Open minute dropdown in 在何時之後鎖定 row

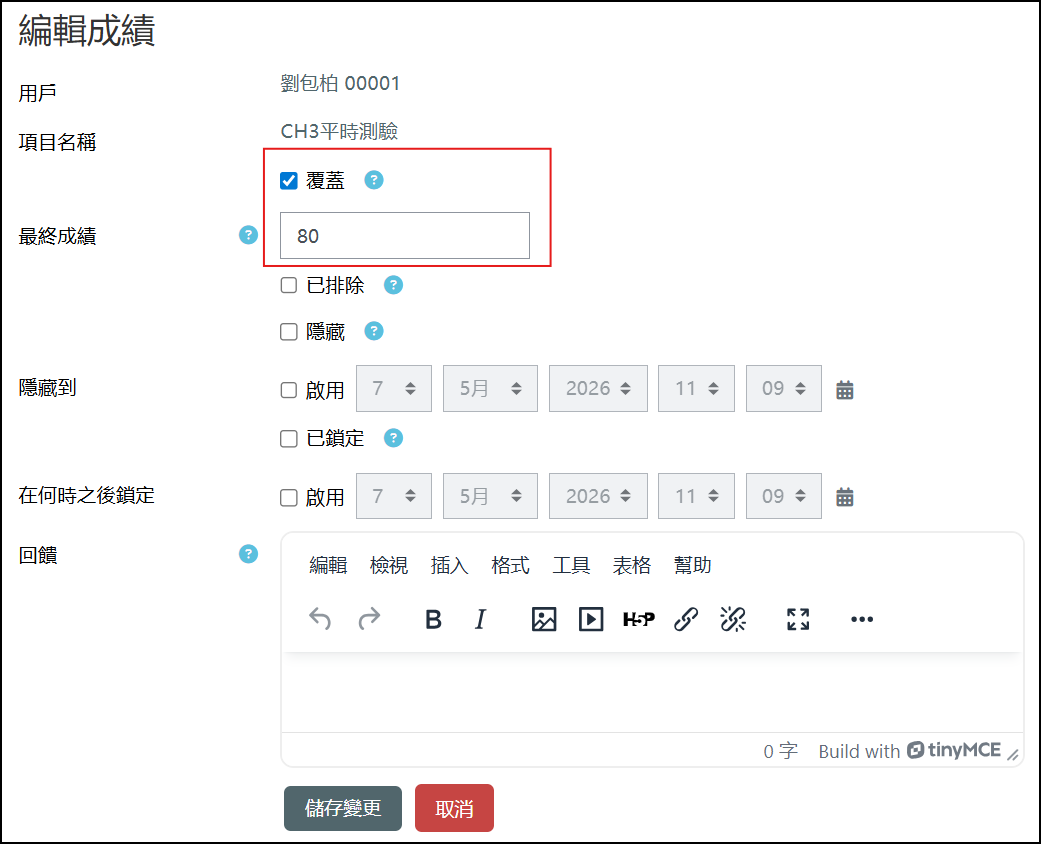(x=783, y=496)
